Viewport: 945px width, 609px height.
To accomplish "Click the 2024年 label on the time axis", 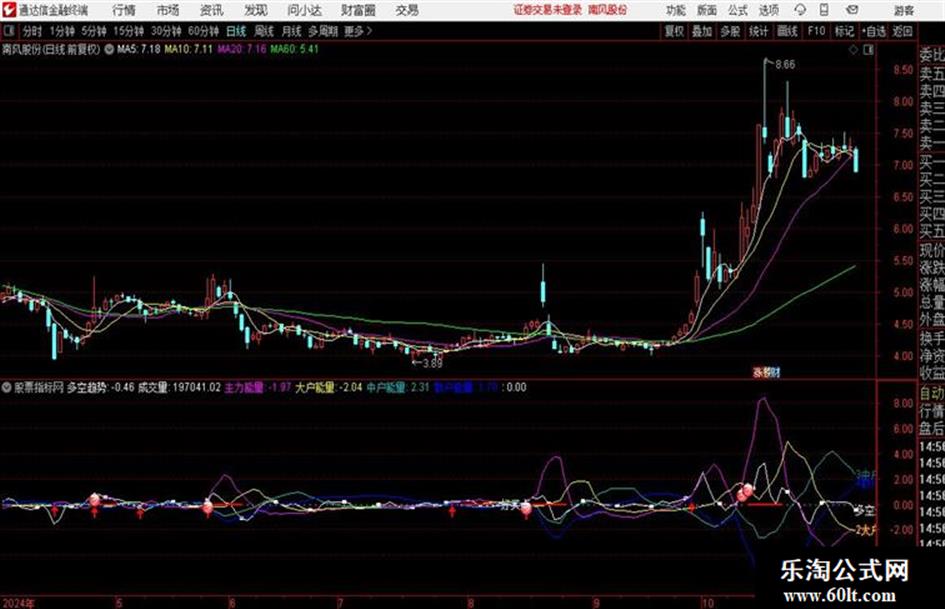I will point(19,602).
